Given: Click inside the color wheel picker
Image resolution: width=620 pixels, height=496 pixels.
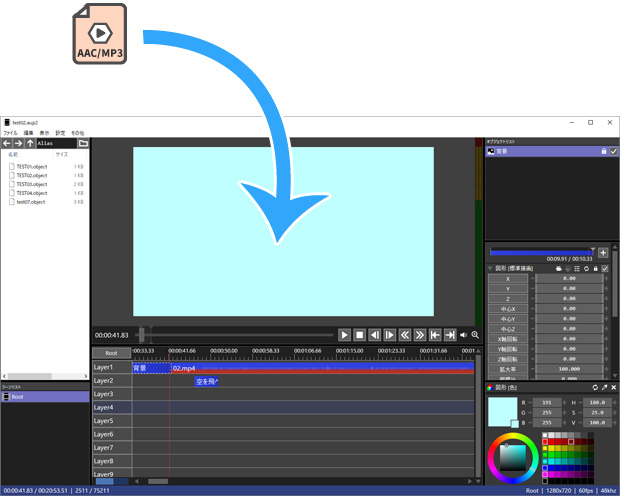Looking at the screenshot, I should 511,459.
